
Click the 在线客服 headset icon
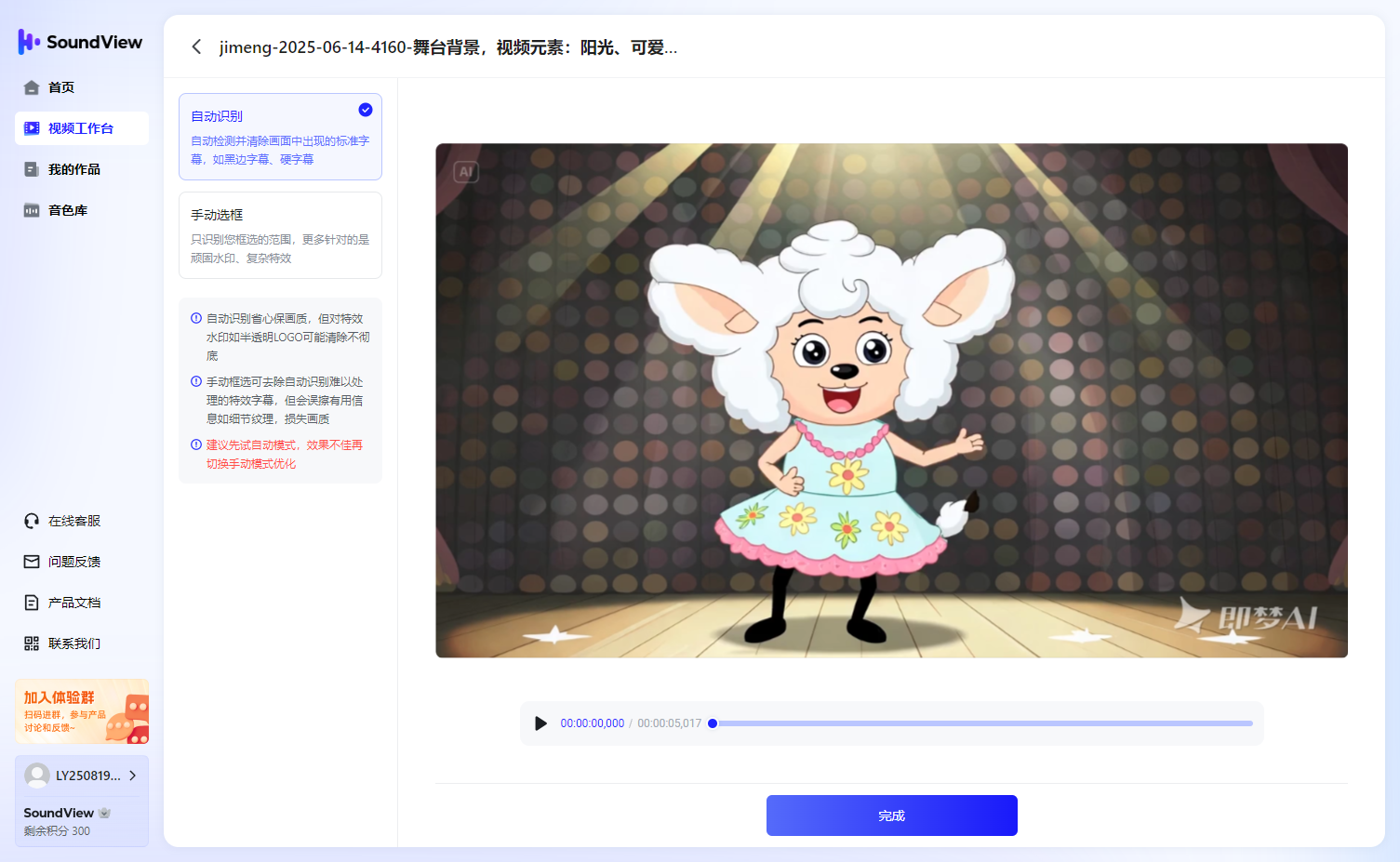[x=32, y=521]
